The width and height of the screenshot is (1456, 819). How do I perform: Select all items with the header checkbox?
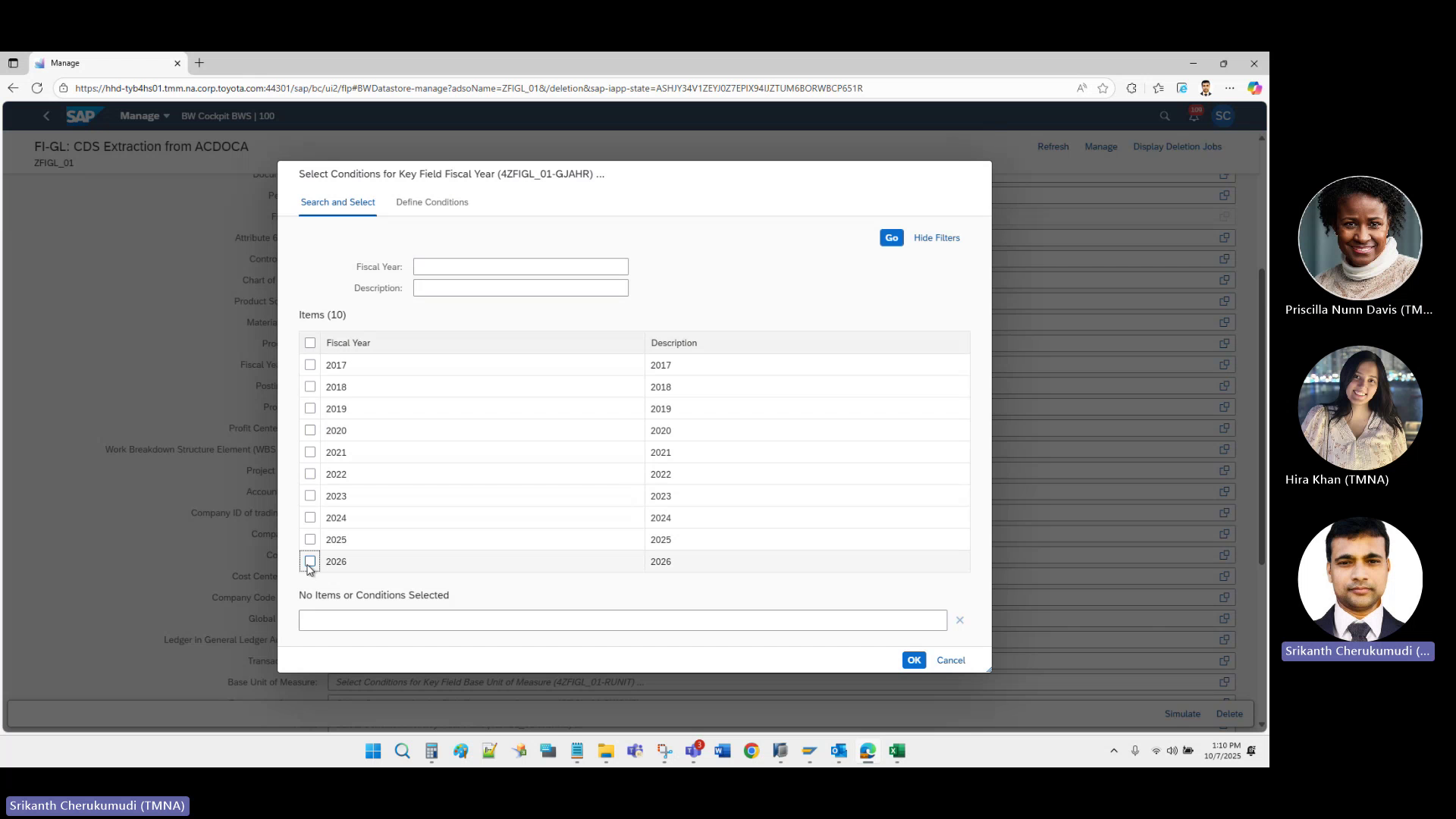pyautogui.click(x=310, y=342)
